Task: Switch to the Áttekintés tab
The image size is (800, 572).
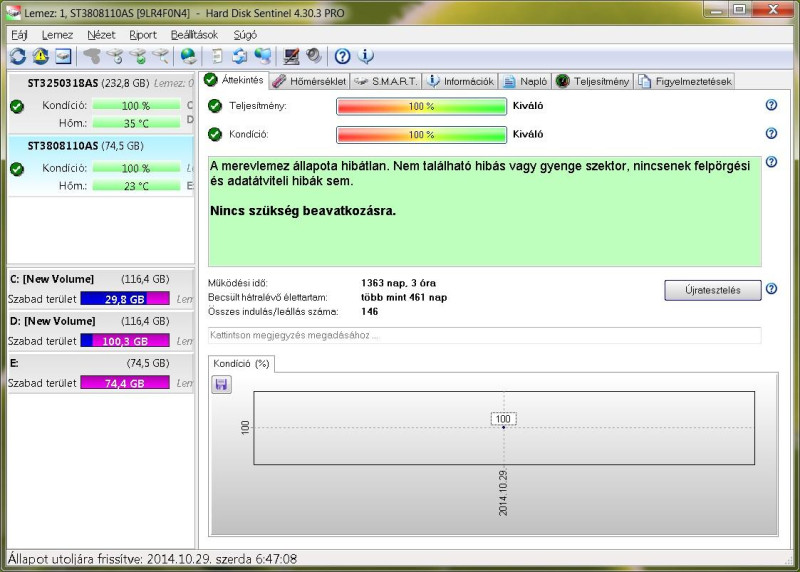Action: (234, 80)
